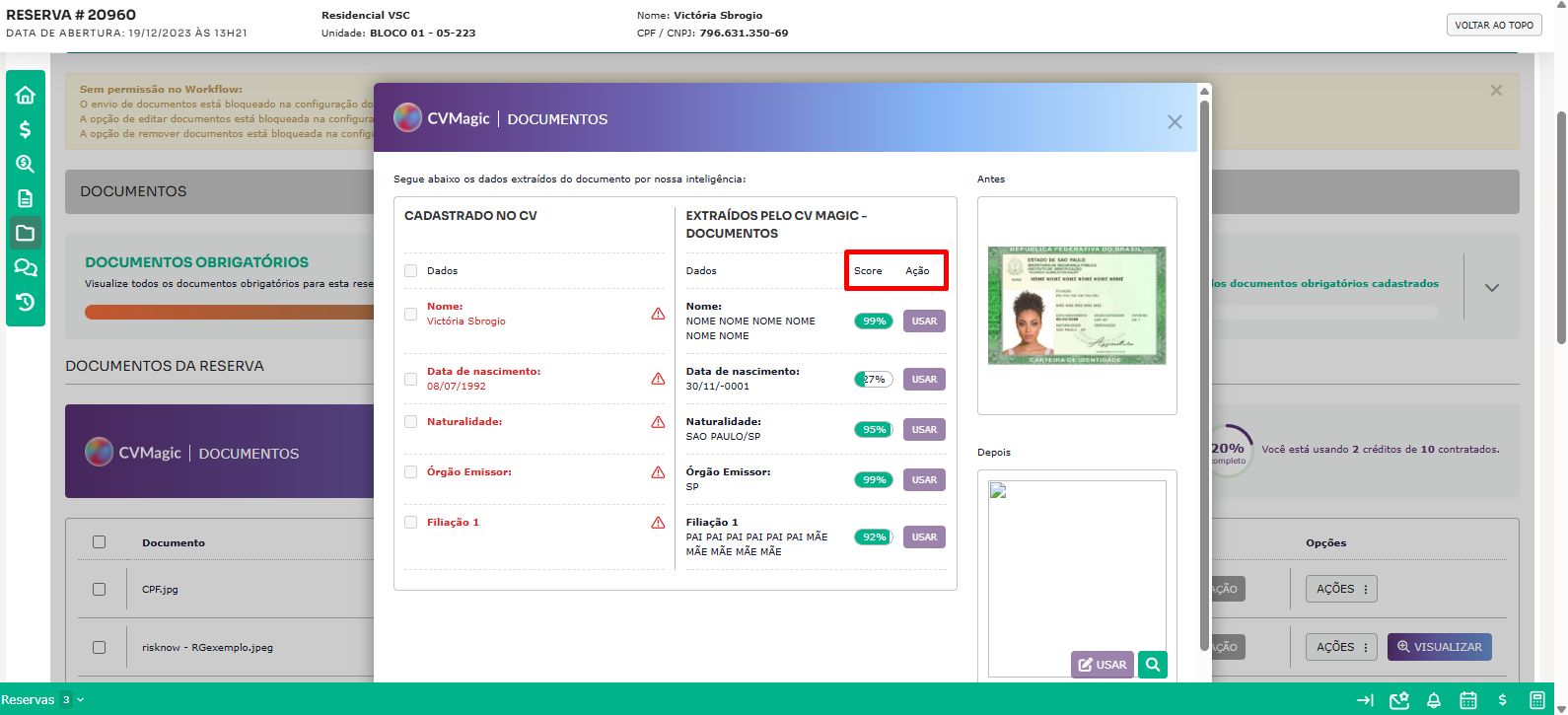Click warning triangle beside Data de nascimento
Screen dimensions: 1568x715
tap(658, 379)
